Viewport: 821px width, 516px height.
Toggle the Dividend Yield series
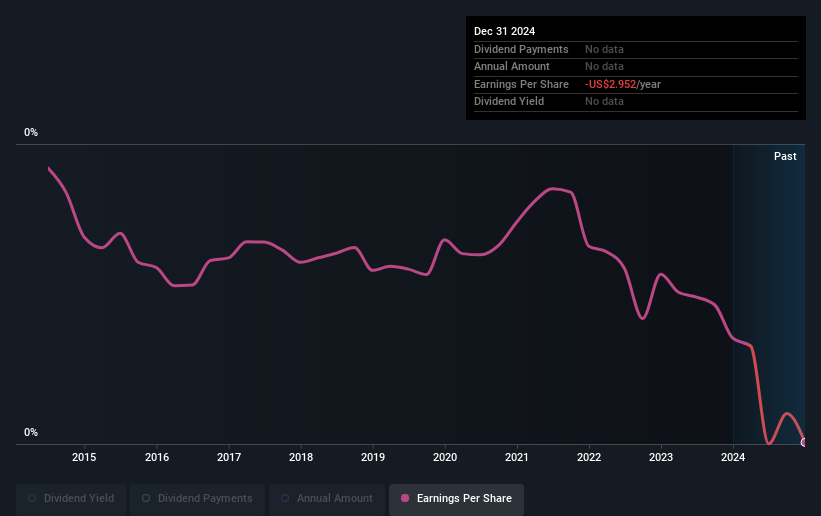coord(71,499)
